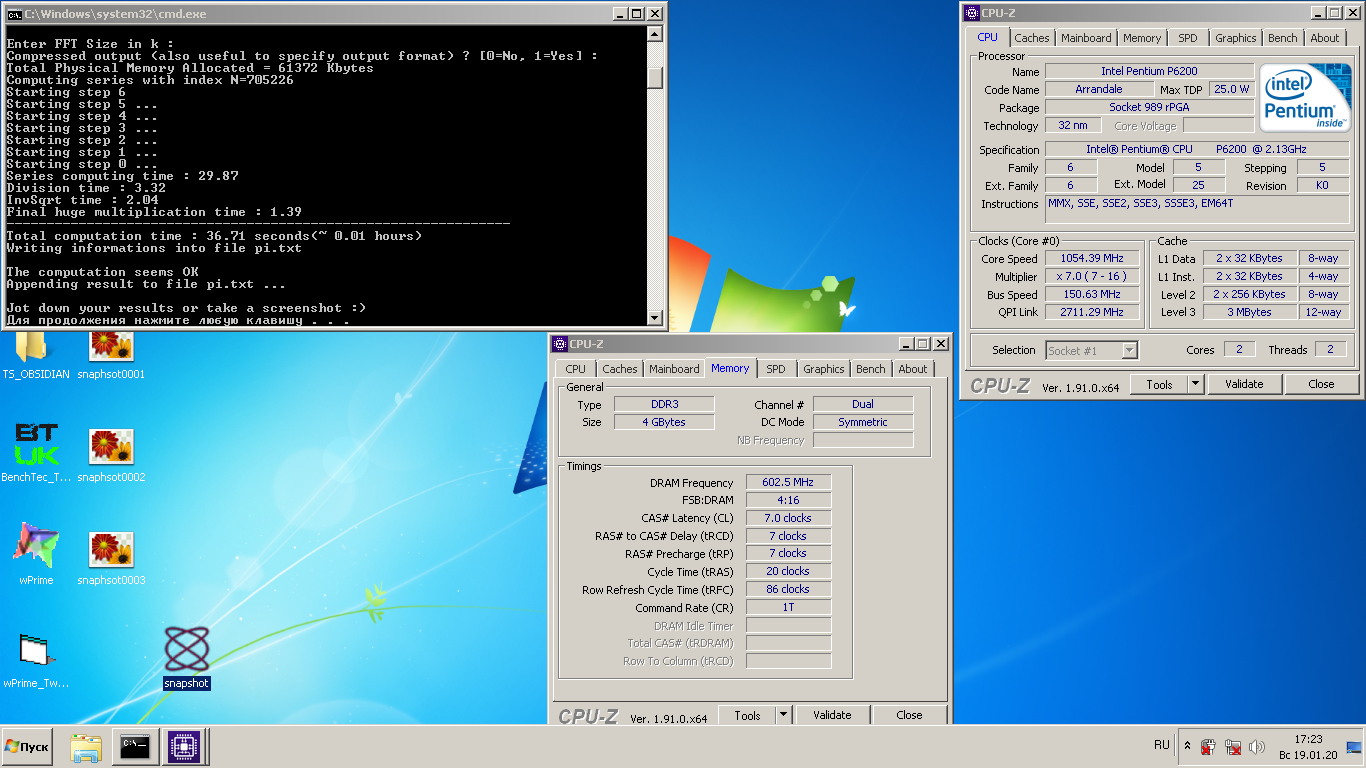This screenshot has width=1366, height=768.
Task: Click the cmd.exe title bar icon
Action: [x=15, y=13]
